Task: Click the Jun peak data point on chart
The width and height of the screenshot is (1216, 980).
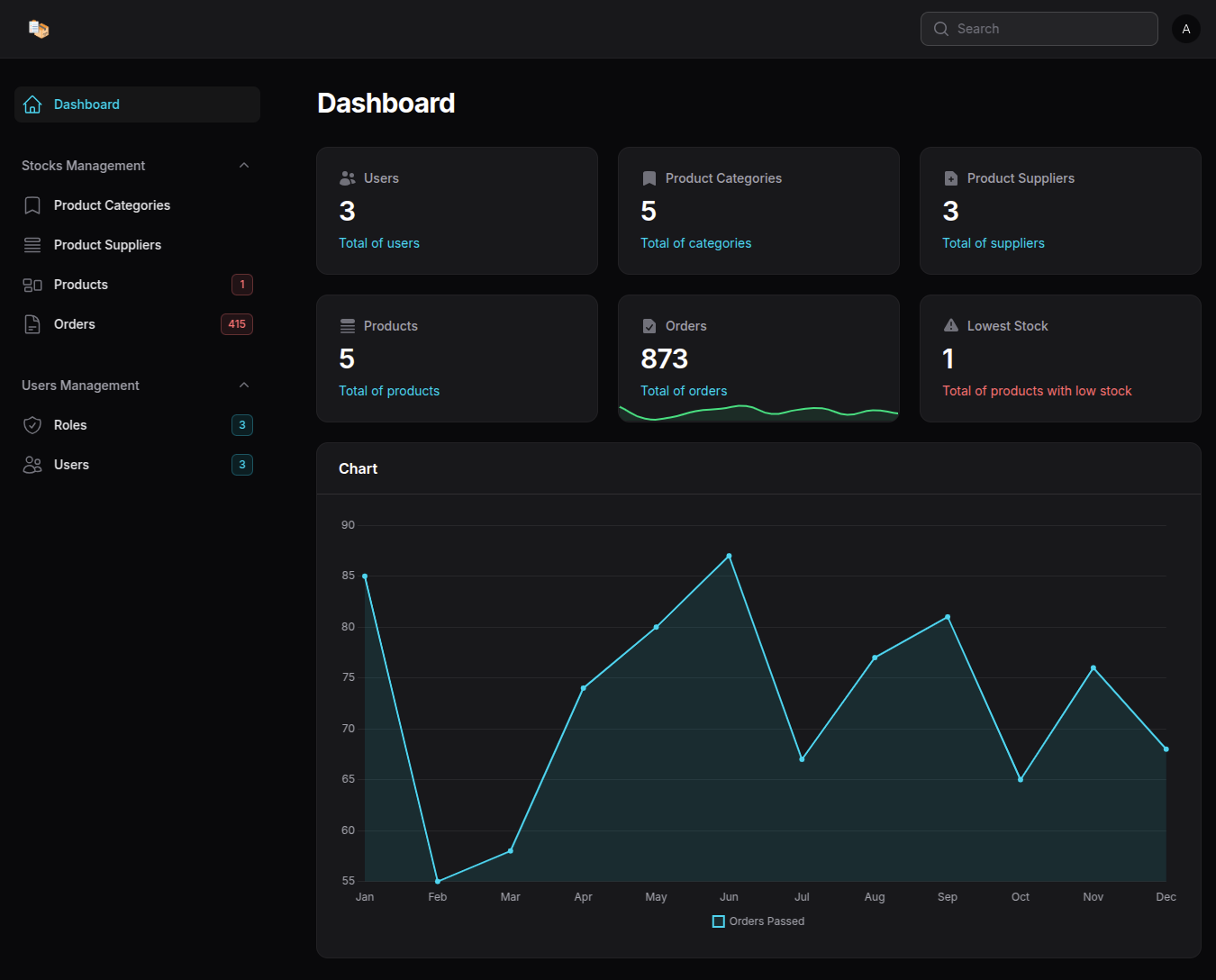Action: [729, 556]
